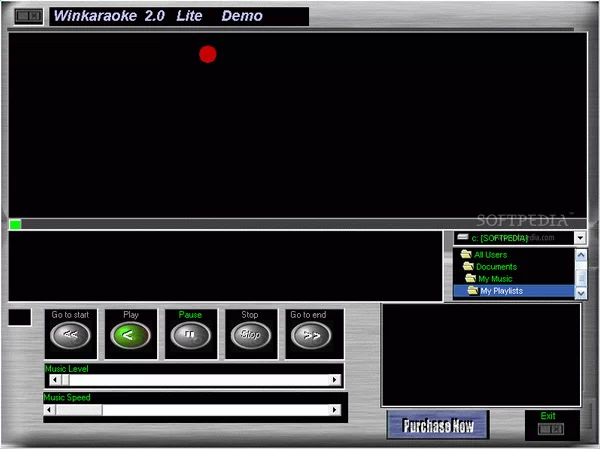Open the Documents folder
Screen dimensions: 600x449
pyautogui.click(x=496, y=267)
